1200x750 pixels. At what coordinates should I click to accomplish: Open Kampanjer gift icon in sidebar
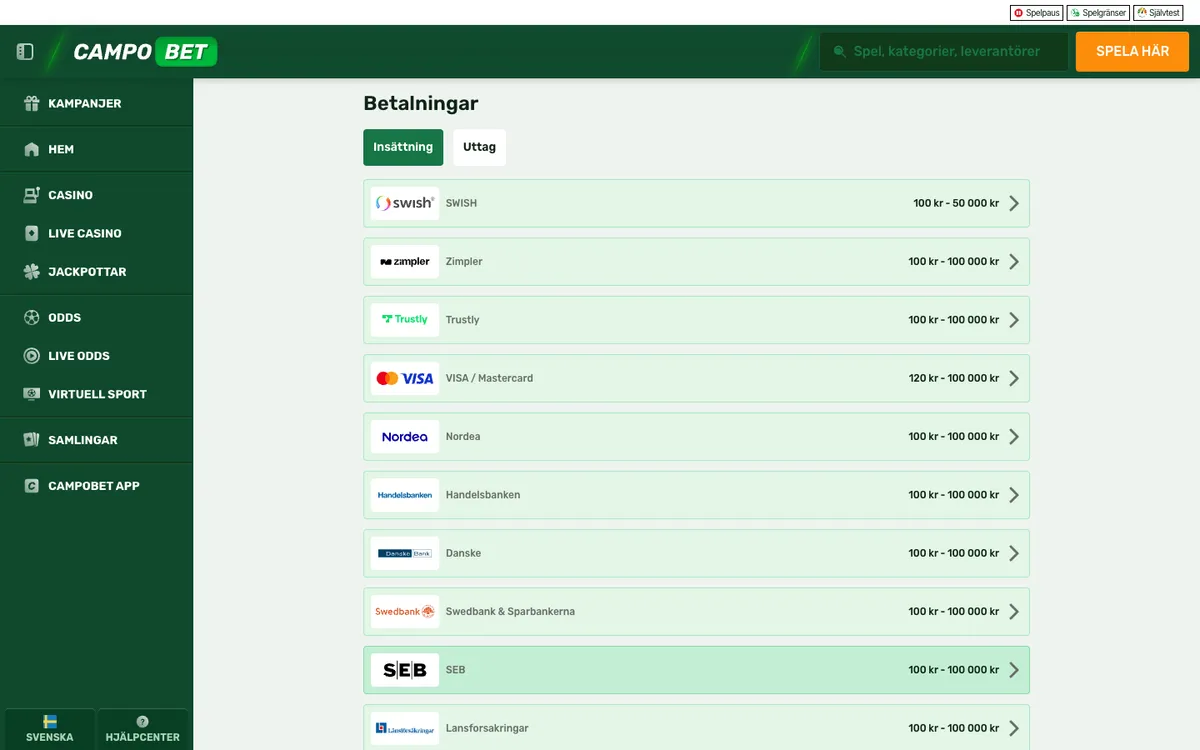[x=31, y=103]
